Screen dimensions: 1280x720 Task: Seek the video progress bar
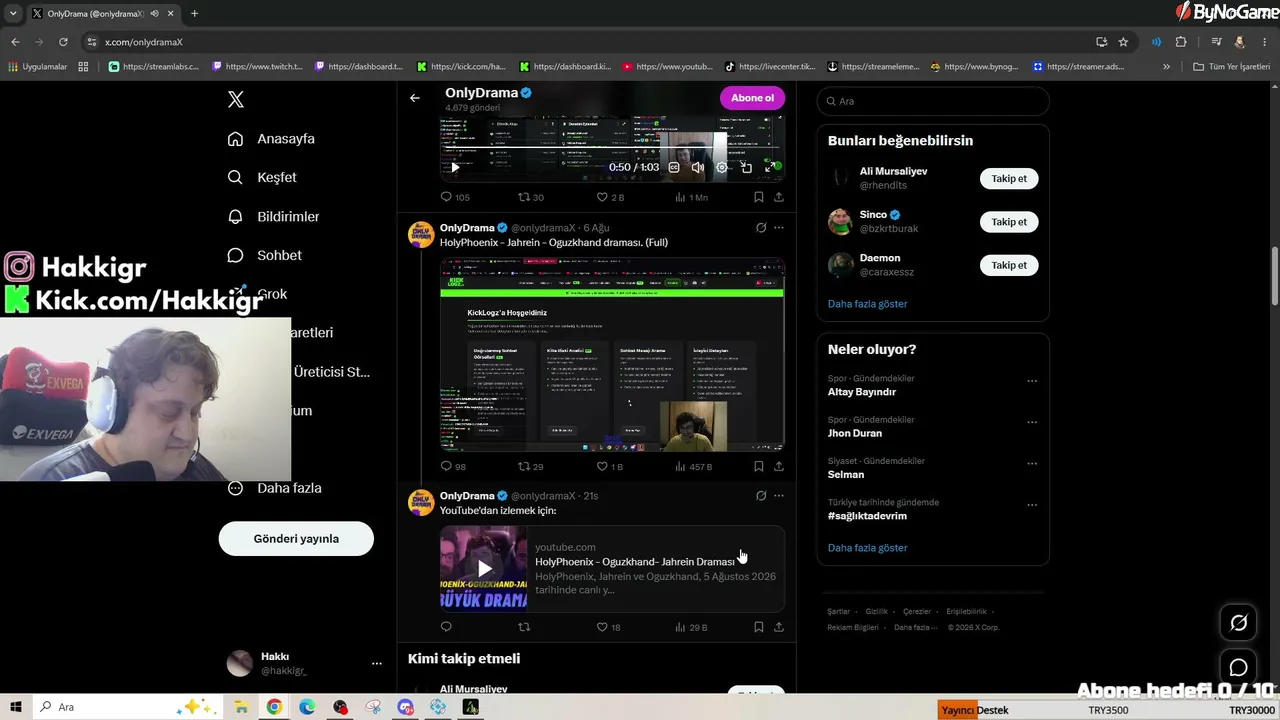(x=612, y=149)
